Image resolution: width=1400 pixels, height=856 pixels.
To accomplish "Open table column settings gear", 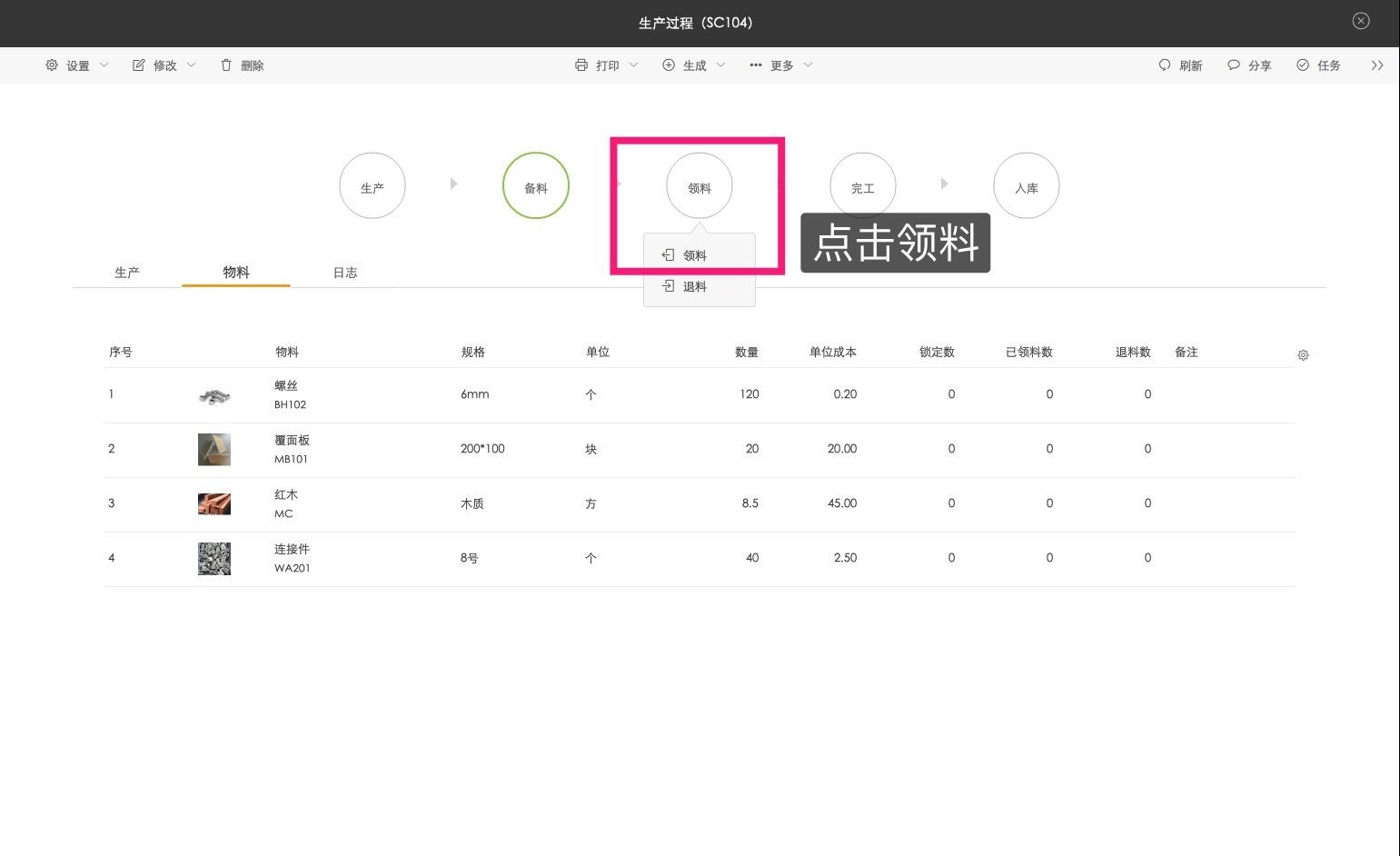I will (1303, 355).
